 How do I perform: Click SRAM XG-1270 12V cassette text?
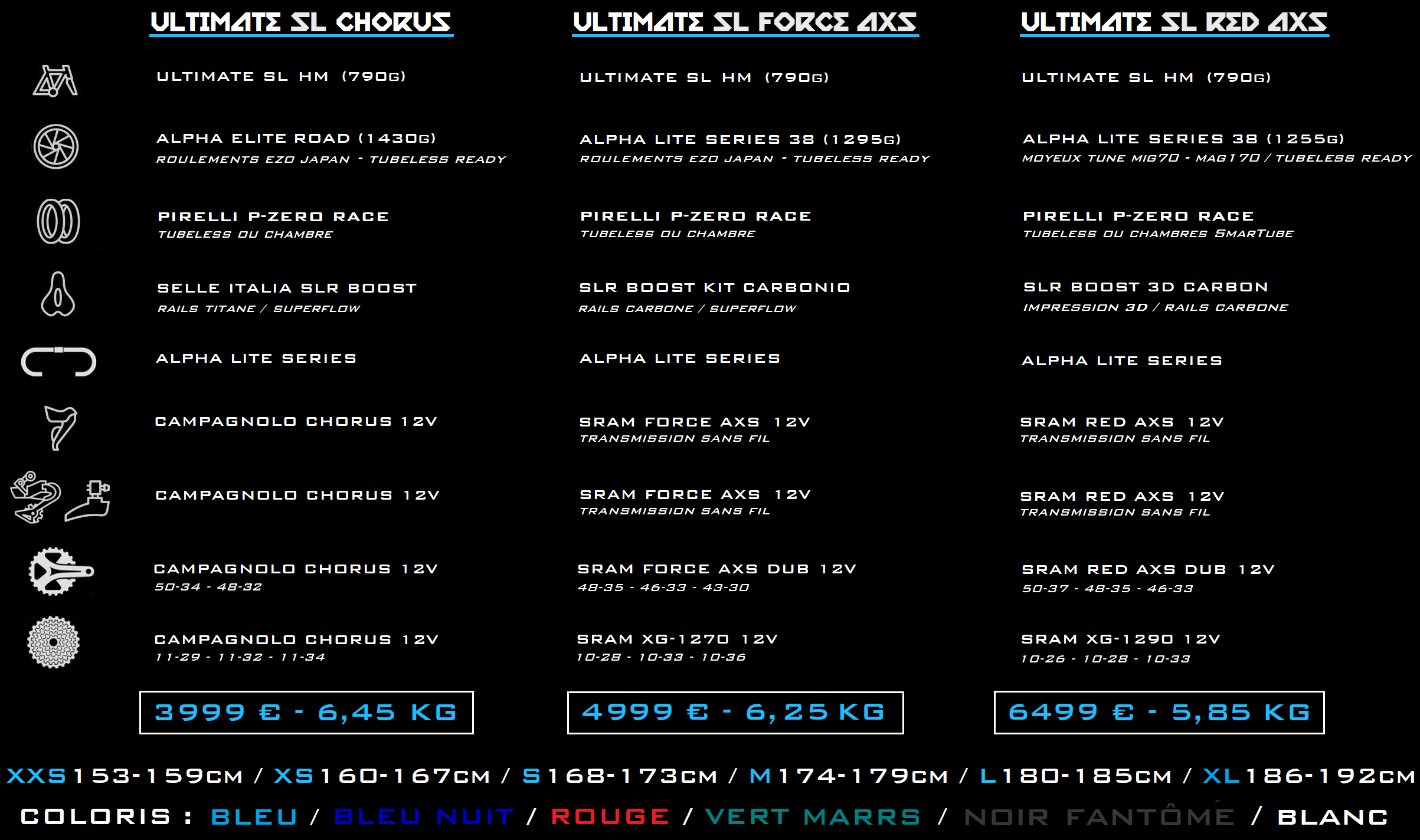pyautogui.click(x=678, y=639)
